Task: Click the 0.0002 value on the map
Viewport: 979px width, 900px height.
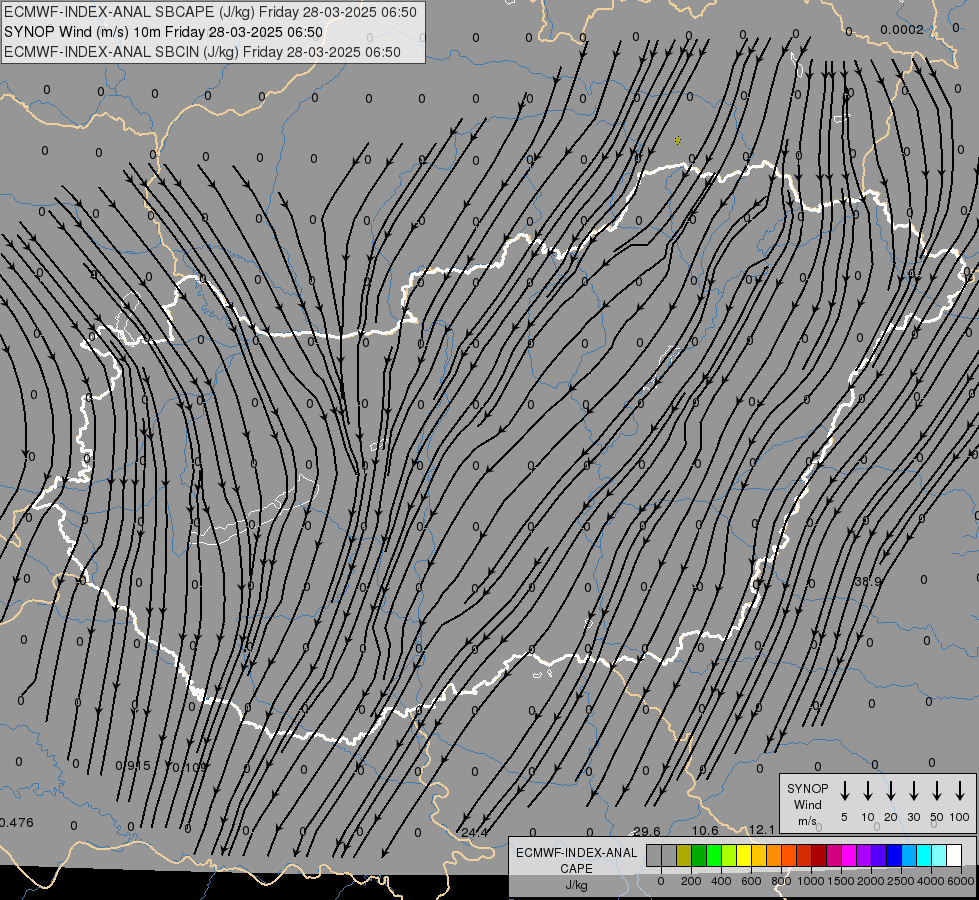Action: pos(902,30)
